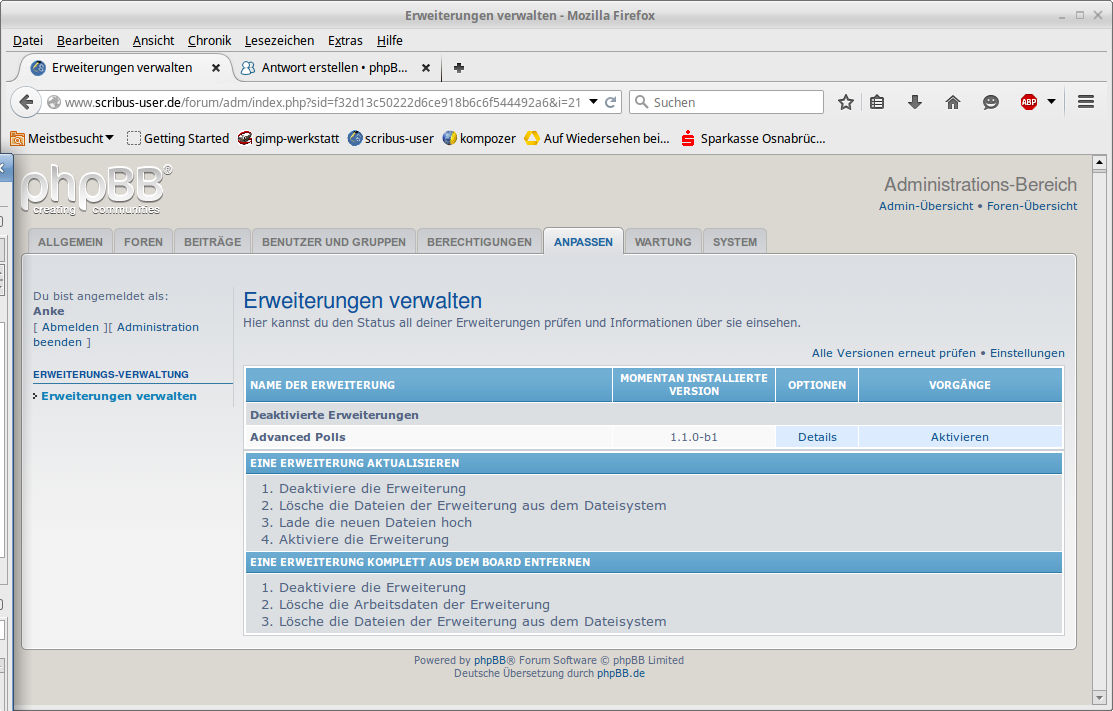
Task: Open the gimp-werkstatt bookmark
Action: tap(288, 138)
